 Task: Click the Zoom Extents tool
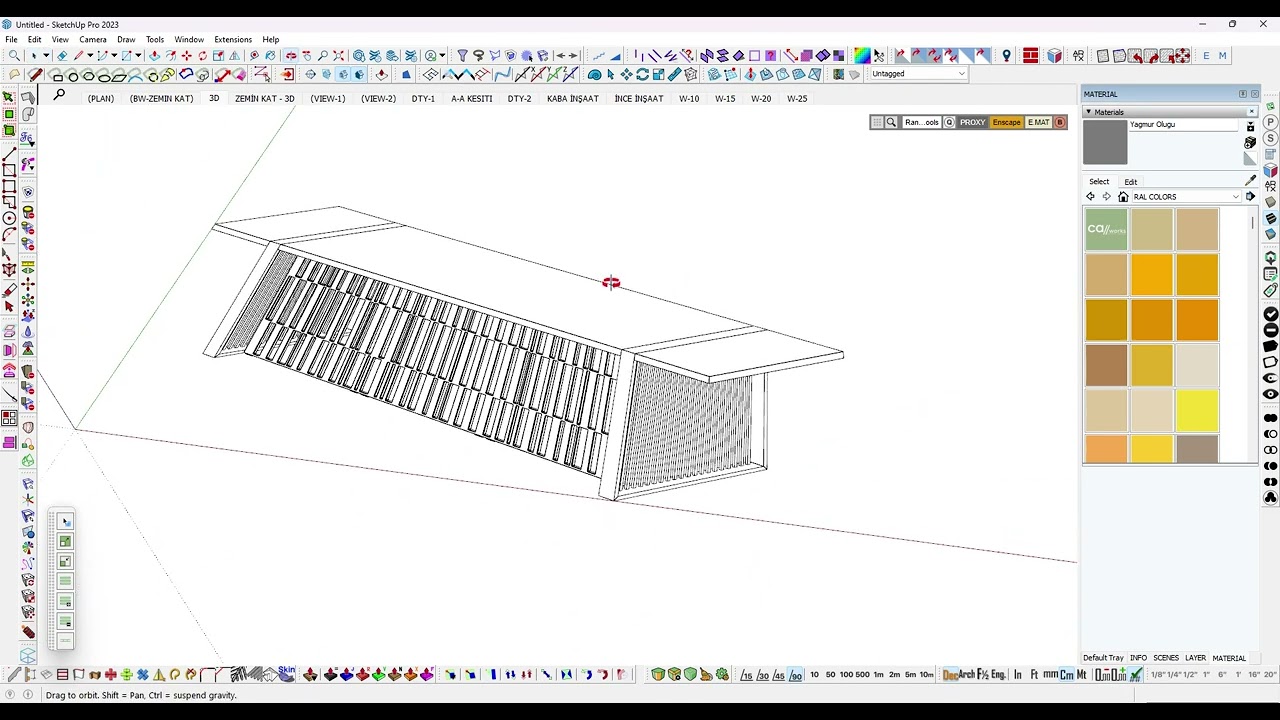click(x=338, y=55)
